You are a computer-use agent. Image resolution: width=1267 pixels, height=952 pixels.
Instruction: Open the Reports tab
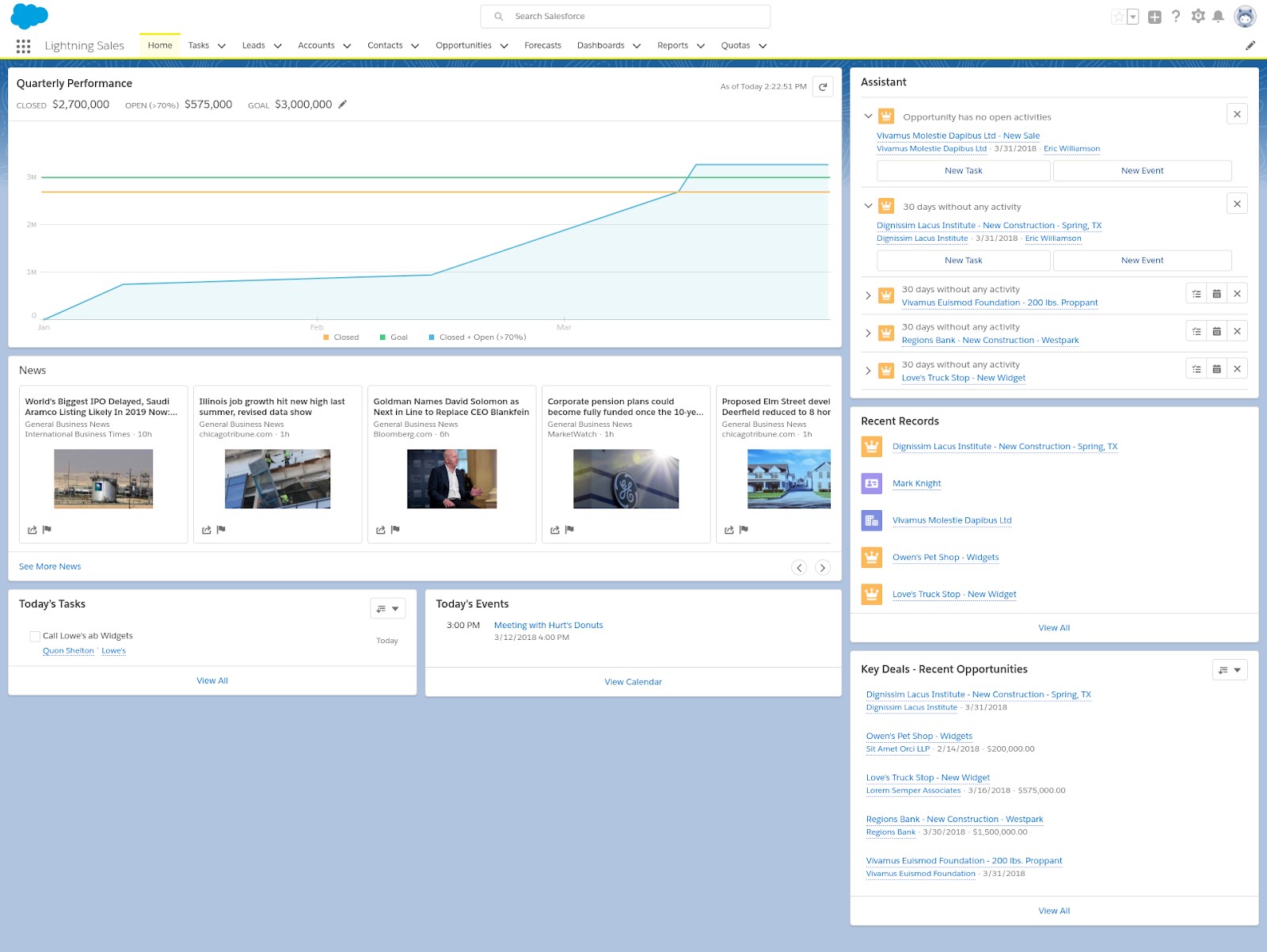click(672, 45)
